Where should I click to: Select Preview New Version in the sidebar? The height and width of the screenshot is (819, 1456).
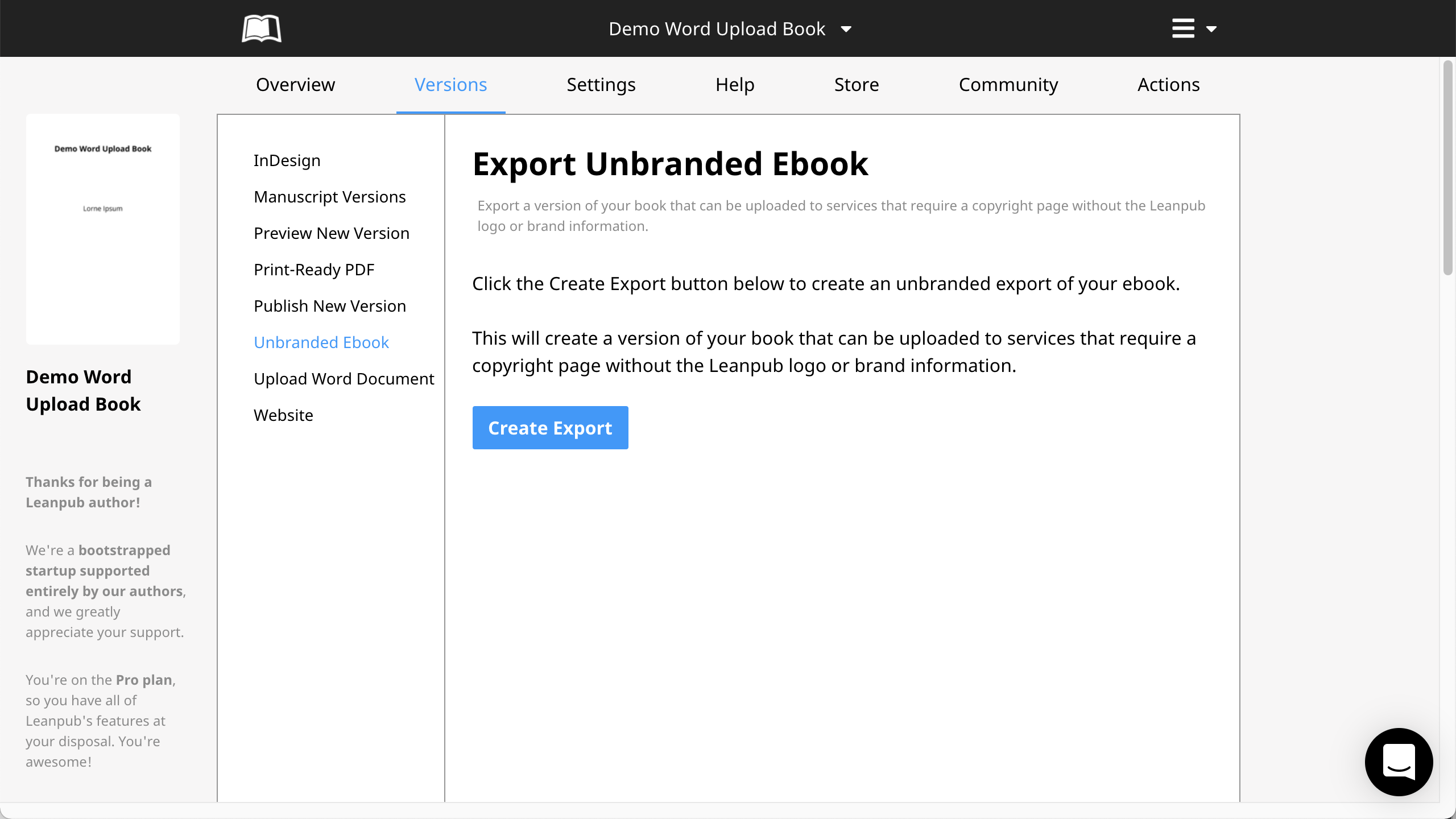tap(331, 233)
